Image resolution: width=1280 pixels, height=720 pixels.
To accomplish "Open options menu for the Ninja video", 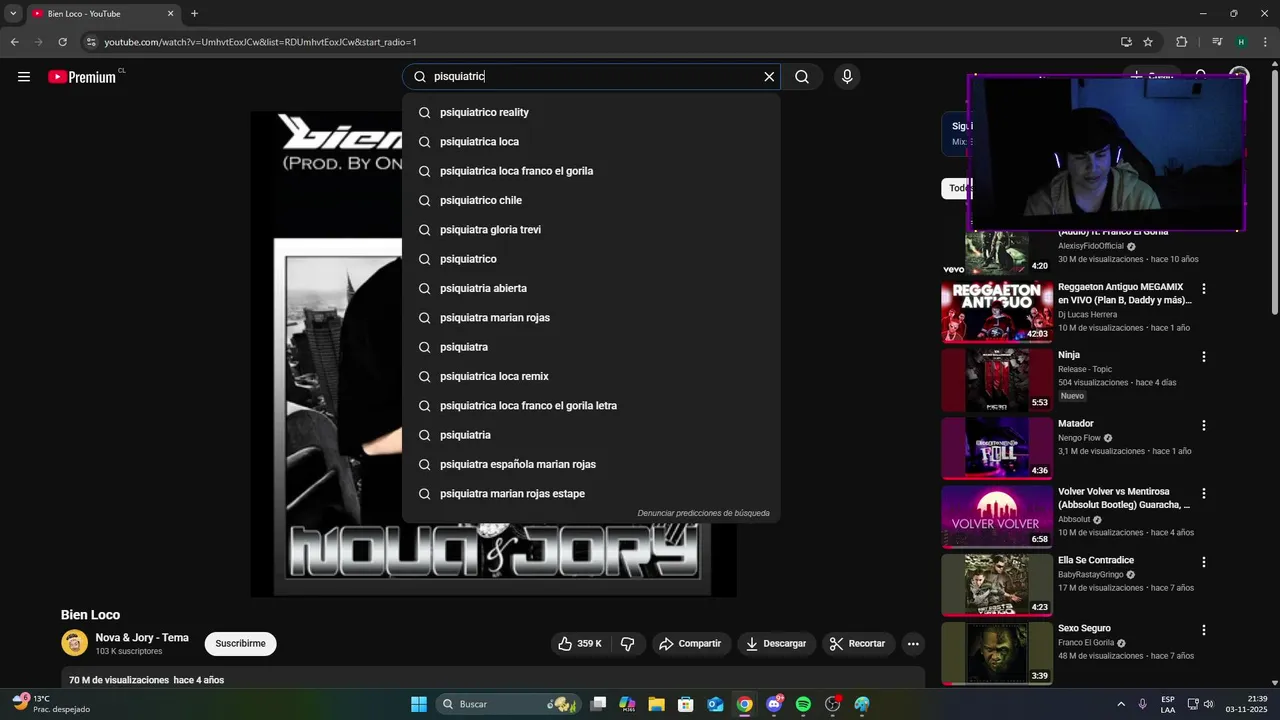I will pyautogui.click(x=1204, y=357).
